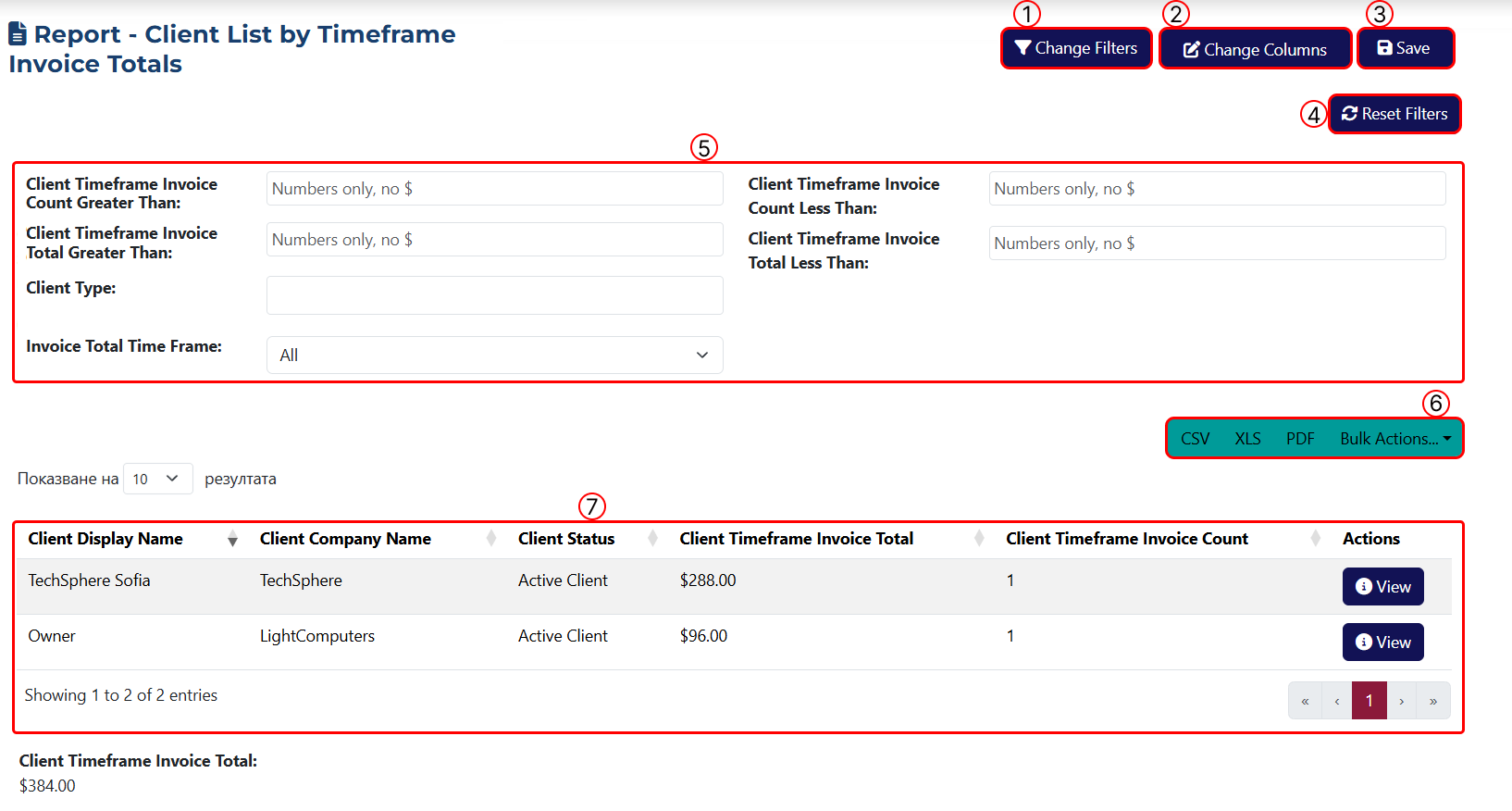Open the Change Filters button
Image resolution: width=1512 pixels, height=811 pixels.
pos(1076,48)
